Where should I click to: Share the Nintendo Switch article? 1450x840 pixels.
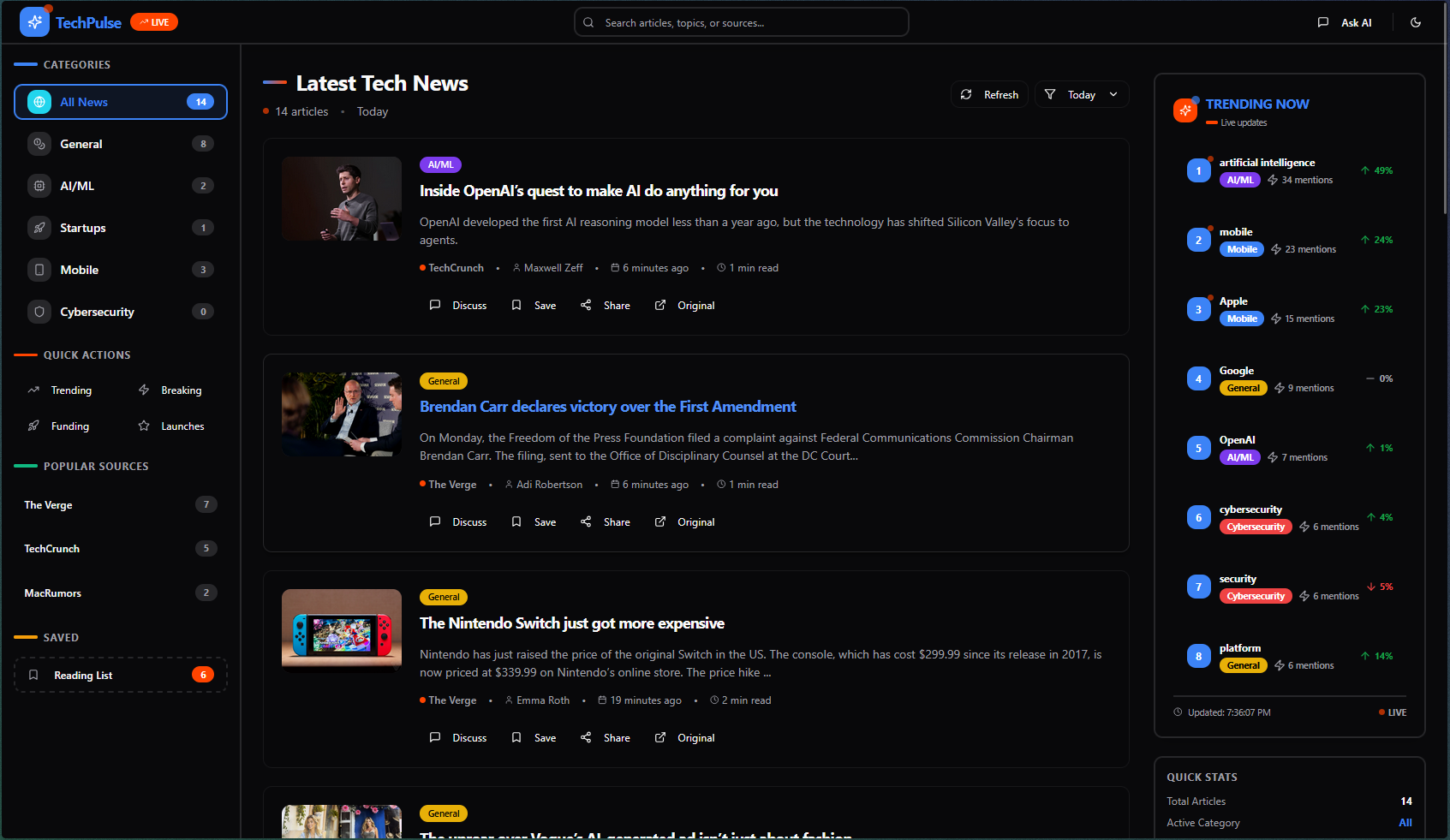[606, 738]
